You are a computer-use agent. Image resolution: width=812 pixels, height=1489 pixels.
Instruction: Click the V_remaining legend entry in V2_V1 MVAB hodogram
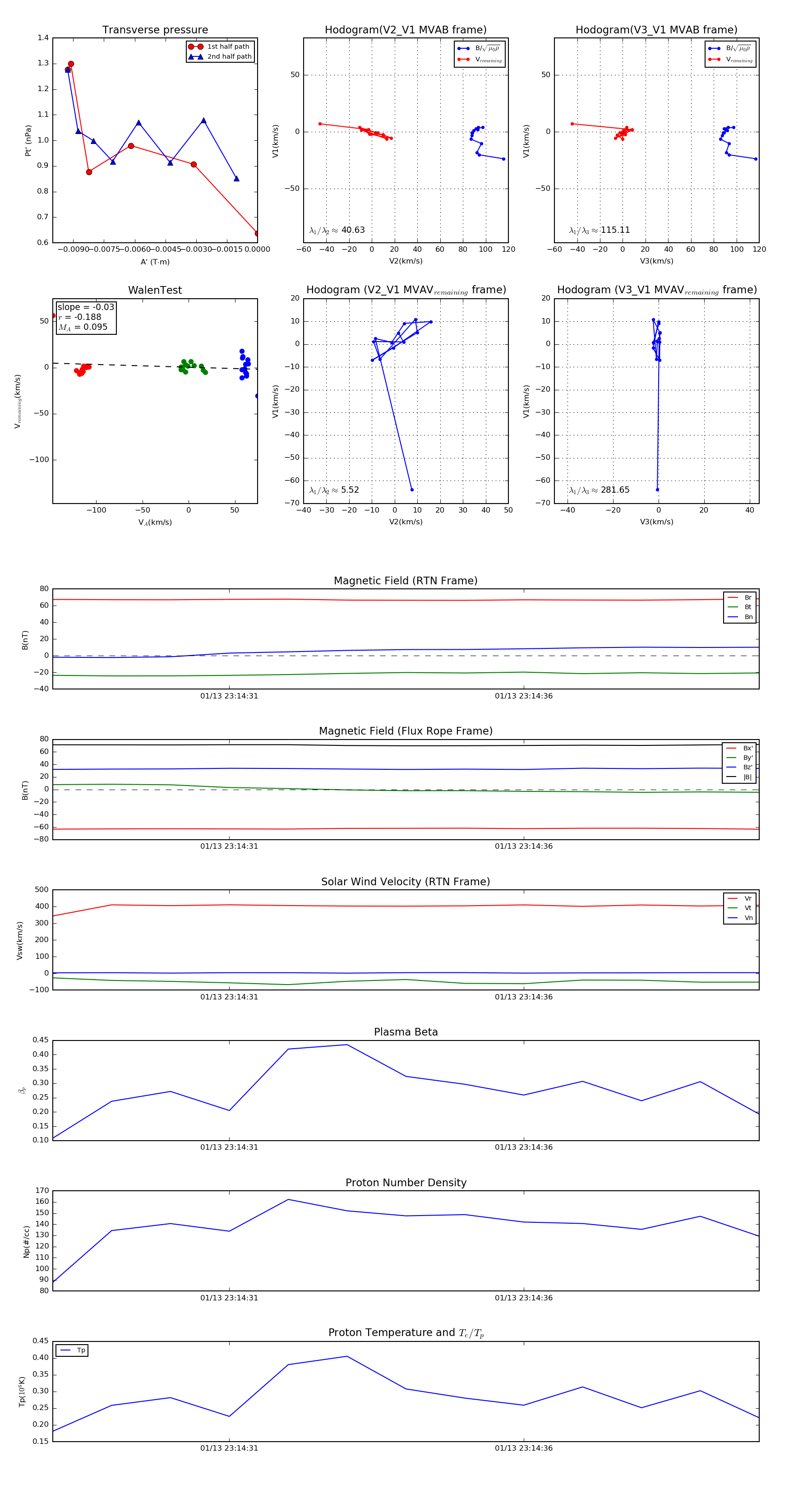480,60
